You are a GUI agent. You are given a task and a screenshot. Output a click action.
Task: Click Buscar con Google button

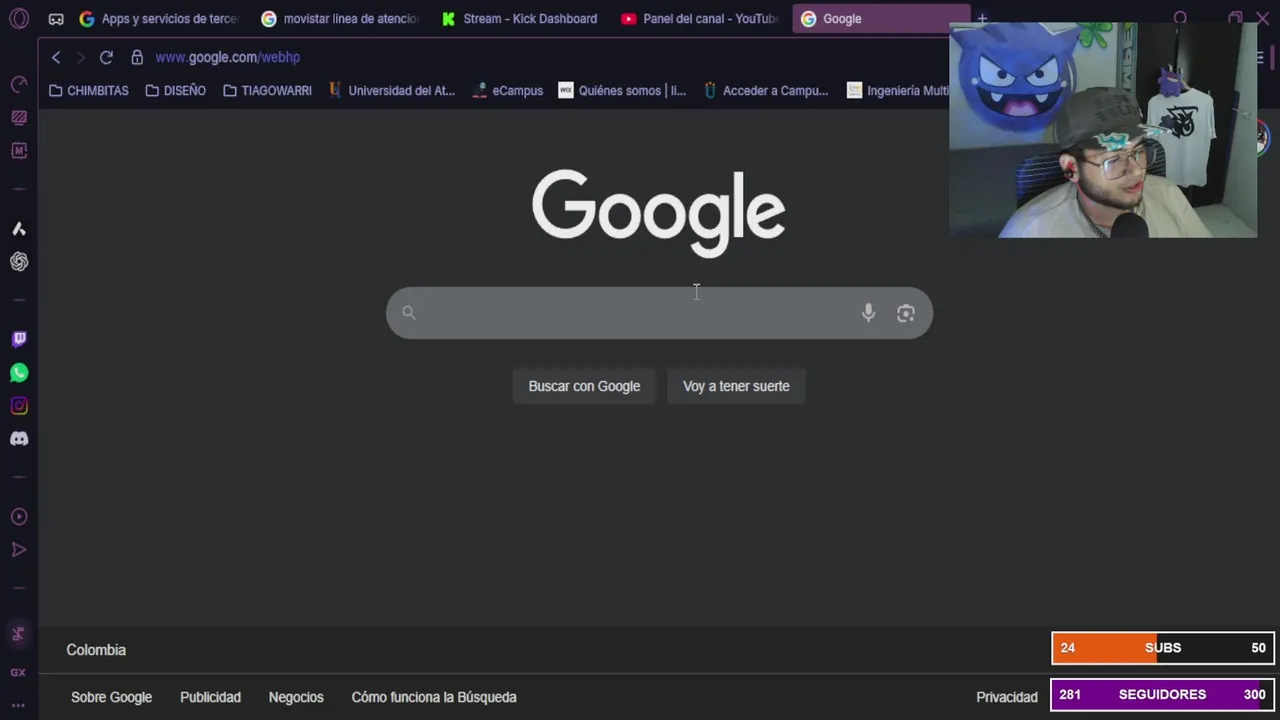584,386
